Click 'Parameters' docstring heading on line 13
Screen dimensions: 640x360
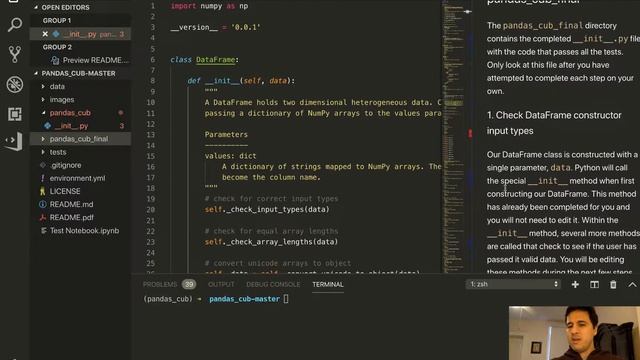(226, 134)
